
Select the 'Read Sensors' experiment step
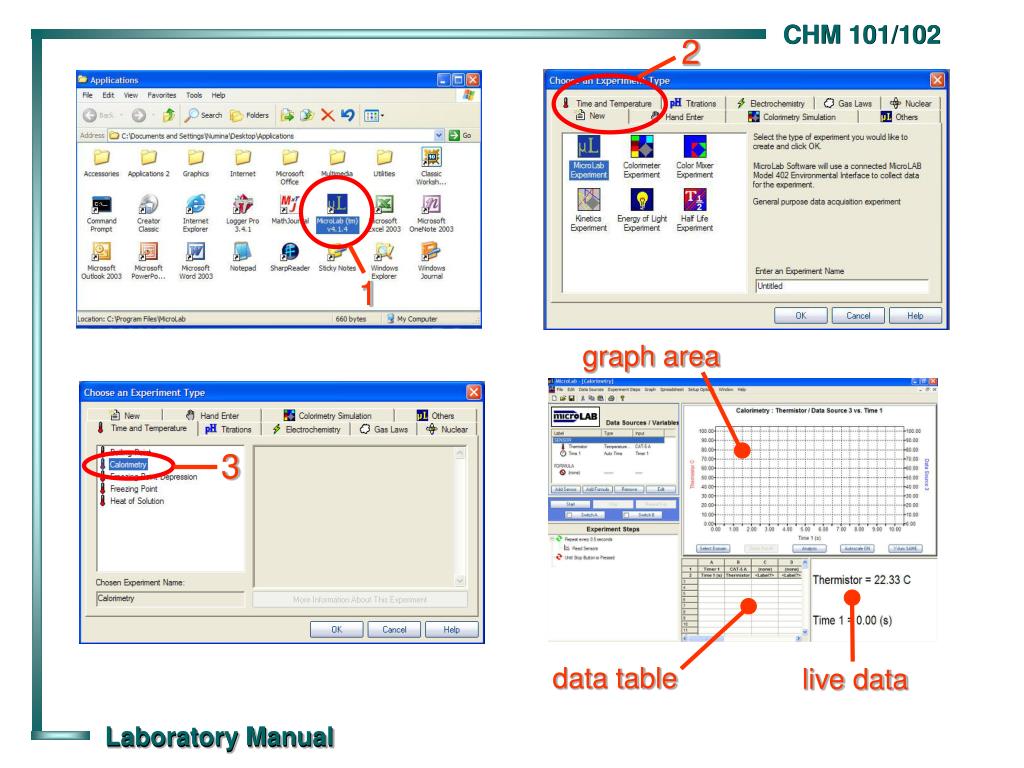pos(581,549)
